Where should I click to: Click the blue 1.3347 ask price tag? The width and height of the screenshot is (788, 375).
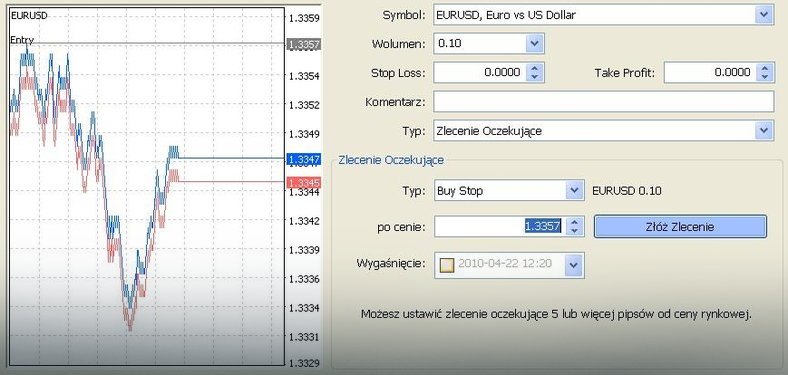click(x=304, y=159)
